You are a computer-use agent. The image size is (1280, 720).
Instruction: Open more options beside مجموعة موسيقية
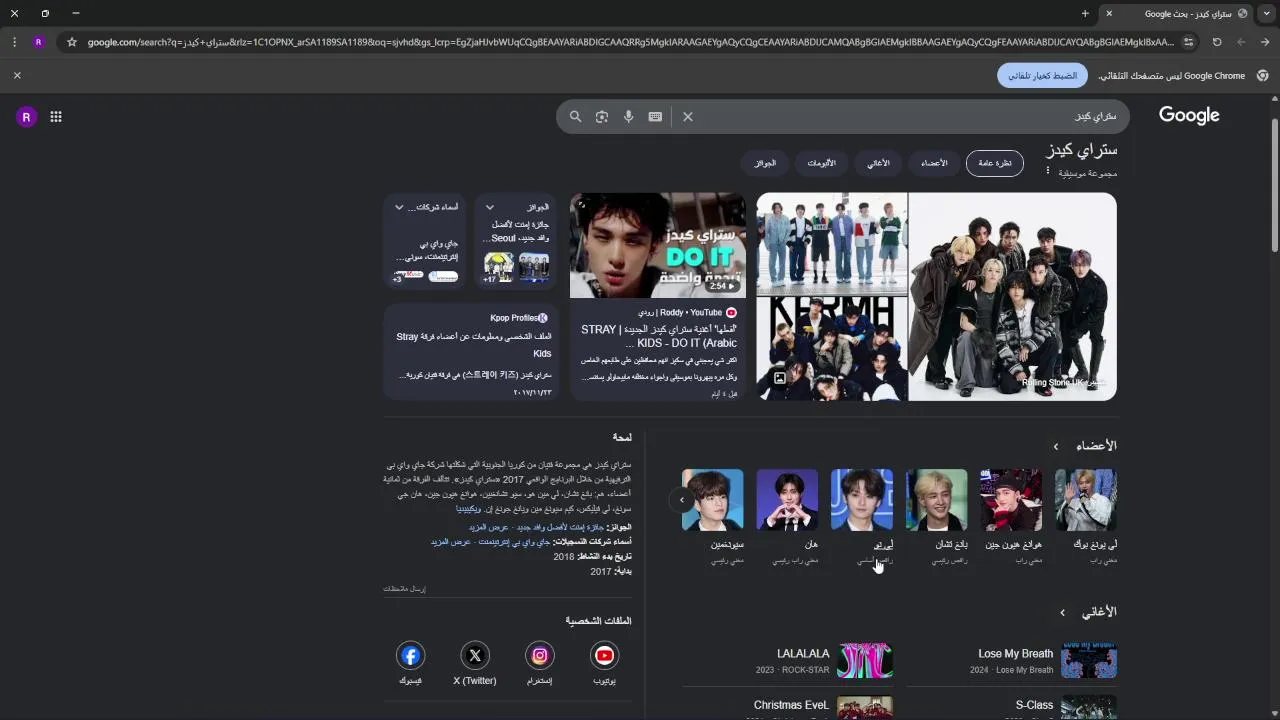(1048, 171)
